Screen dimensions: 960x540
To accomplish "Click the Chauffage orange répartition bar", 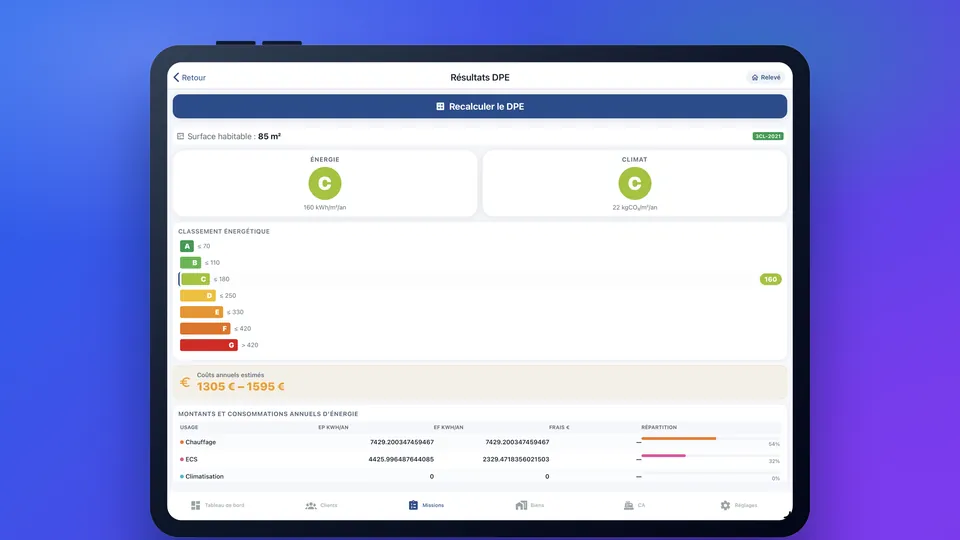I will pos(678,438).
